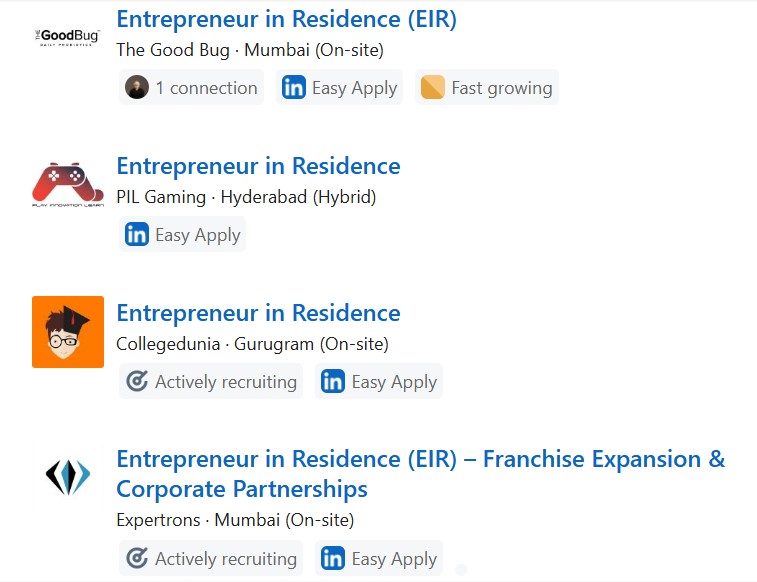Open the Collegedunia Entrepreneur in Residence job
Image resolution: width=757 pixels, height=582 pixels.
click(258, 313)
